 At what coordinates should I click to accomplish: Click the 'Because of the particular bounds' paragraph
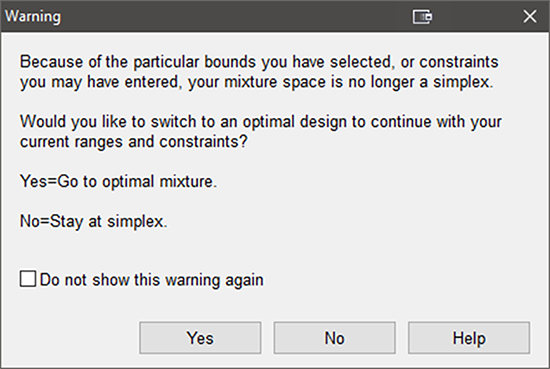pyautogui.click(x=259, y=72)
